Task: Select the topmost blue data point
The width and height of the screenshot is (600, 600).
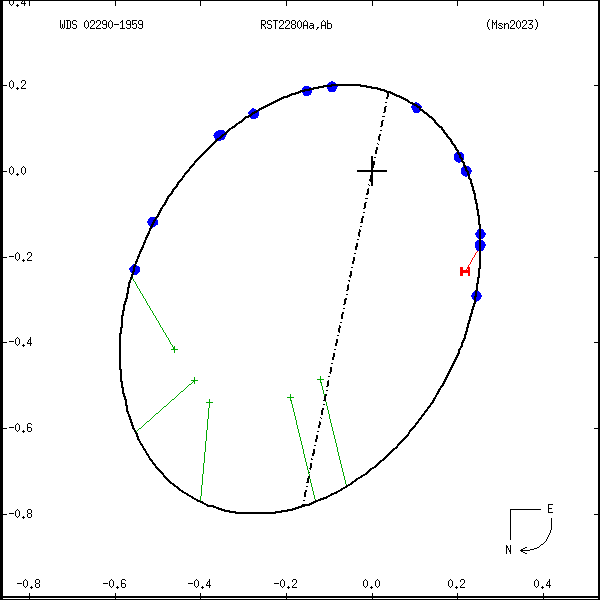Action: click(332, 87)
